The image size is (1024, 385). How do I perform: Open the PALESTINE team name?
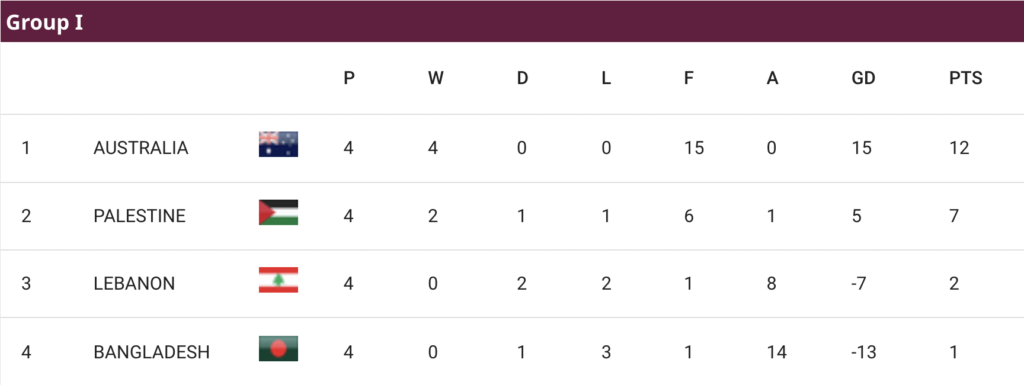tap(139, 216)
